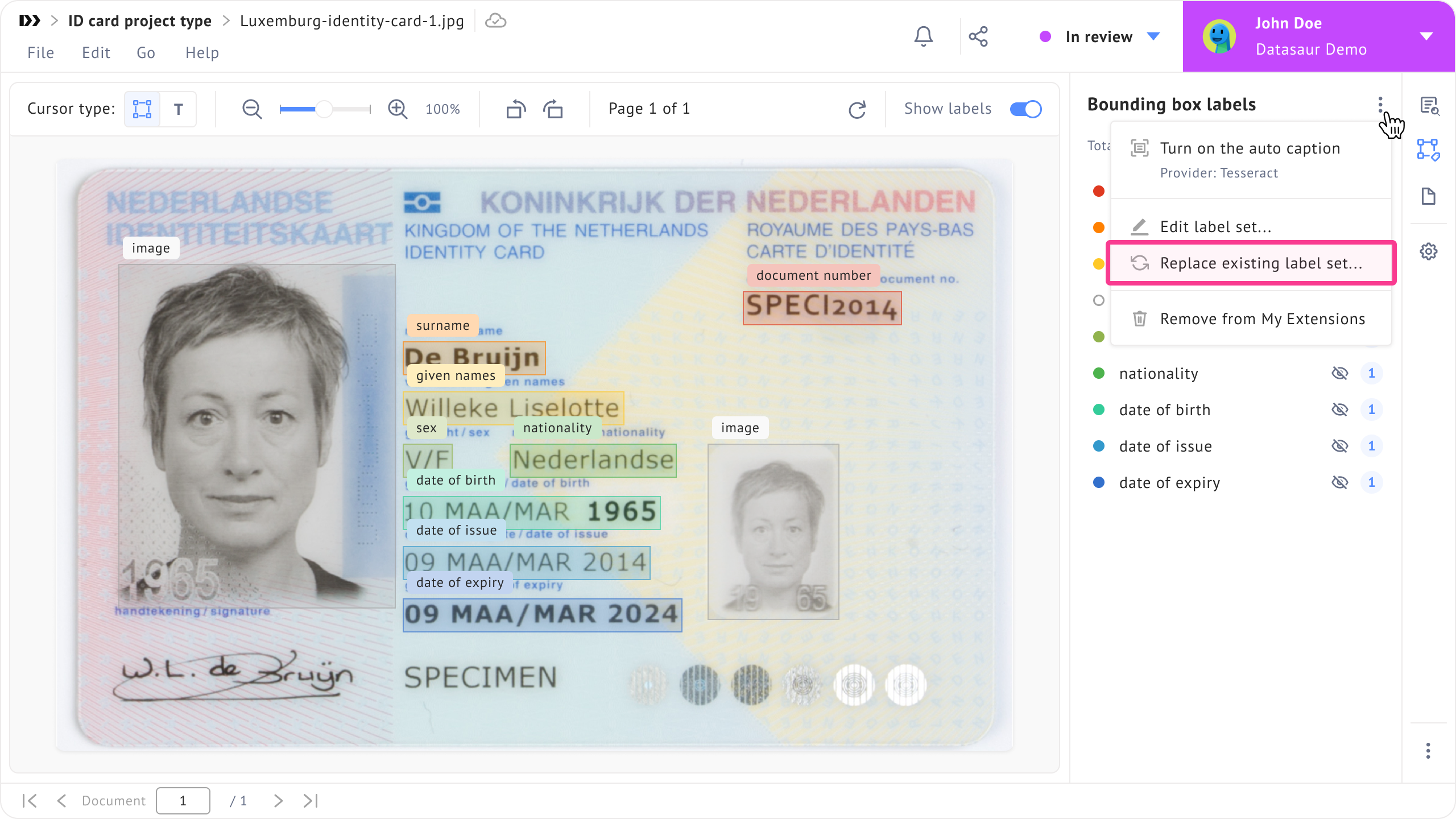Screen dimensions: 1456x819
Task: Open the notifications bell
Action: [923, 36]
